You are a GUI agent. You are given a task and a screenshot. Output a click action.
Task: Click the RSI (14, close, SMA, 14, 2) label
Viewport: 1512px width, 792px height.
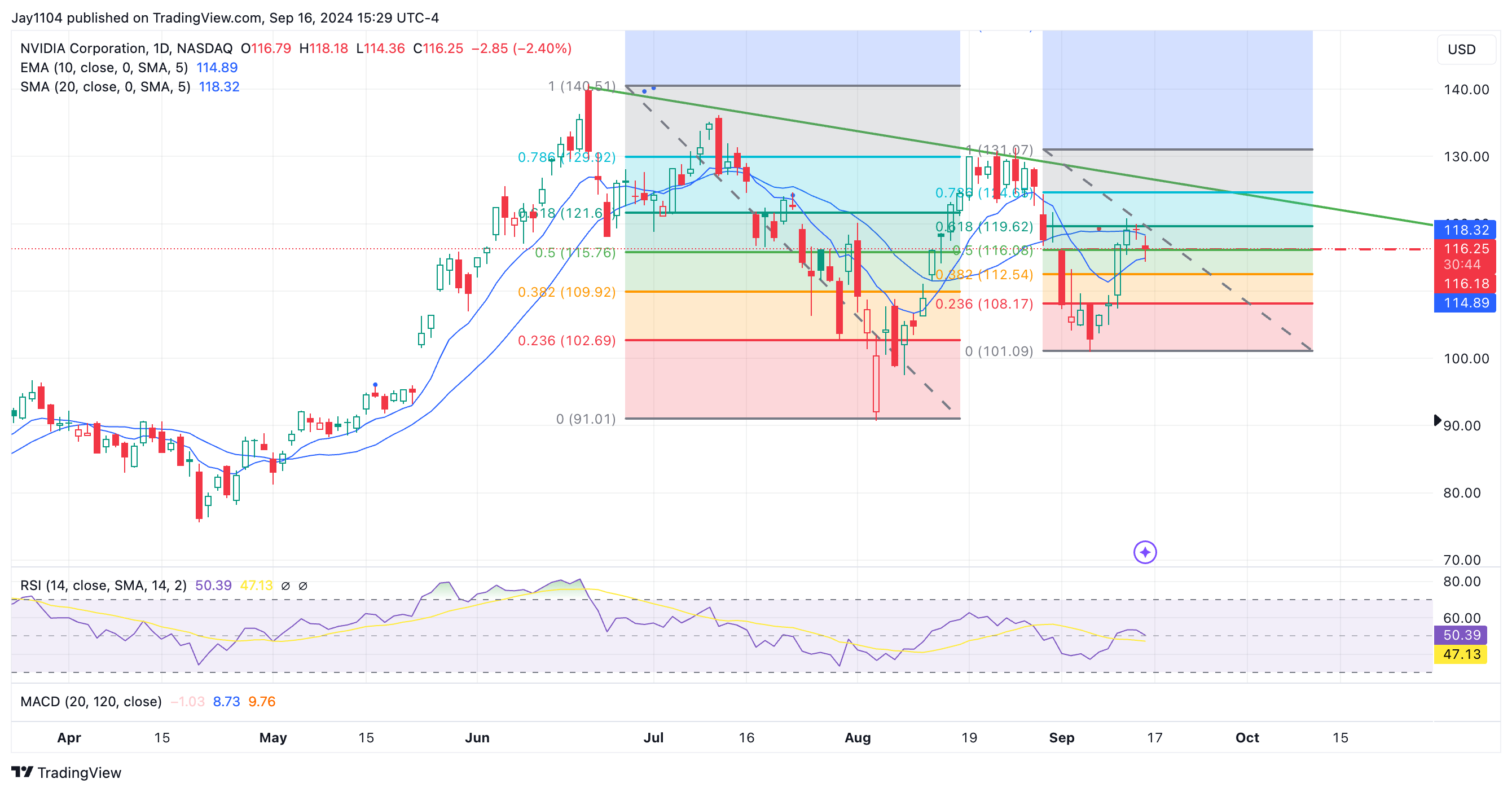pyautogui.click(x=103, y=586)
